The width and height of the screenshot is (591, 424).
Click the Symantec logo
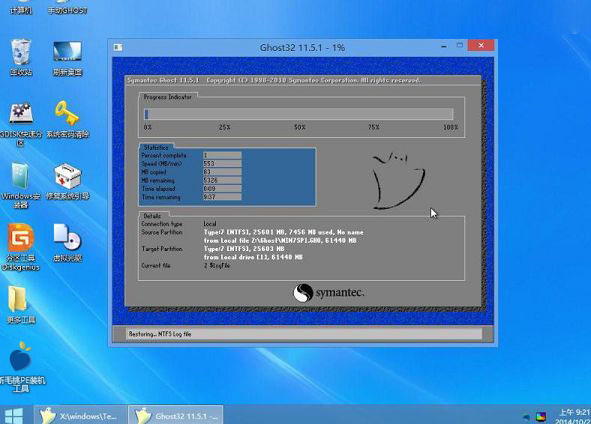pos(329,292)
